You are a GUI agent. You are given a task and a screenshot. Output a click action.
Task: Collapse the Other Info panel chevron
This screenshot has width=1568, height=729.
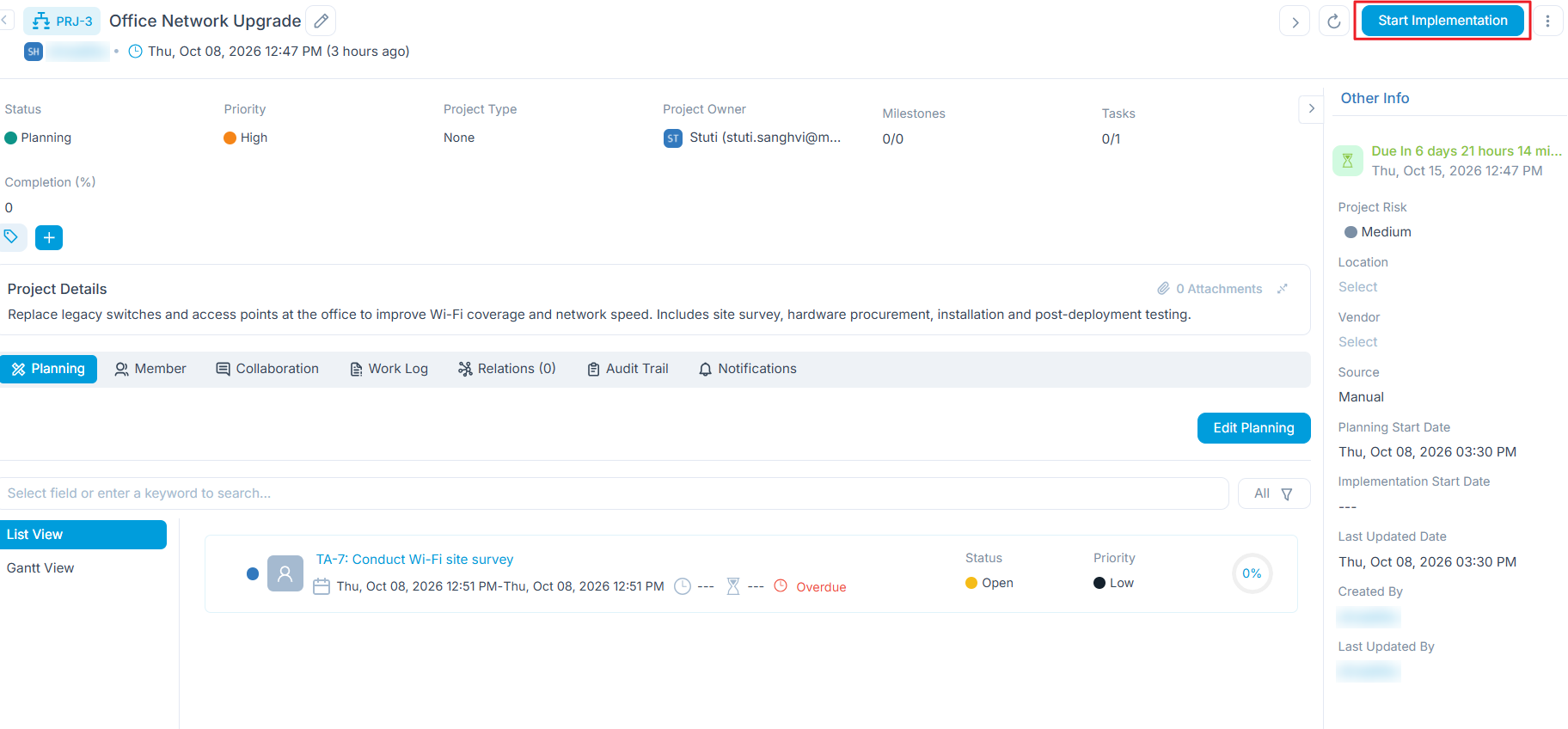pyautogui.click(x=1311, y=108)
